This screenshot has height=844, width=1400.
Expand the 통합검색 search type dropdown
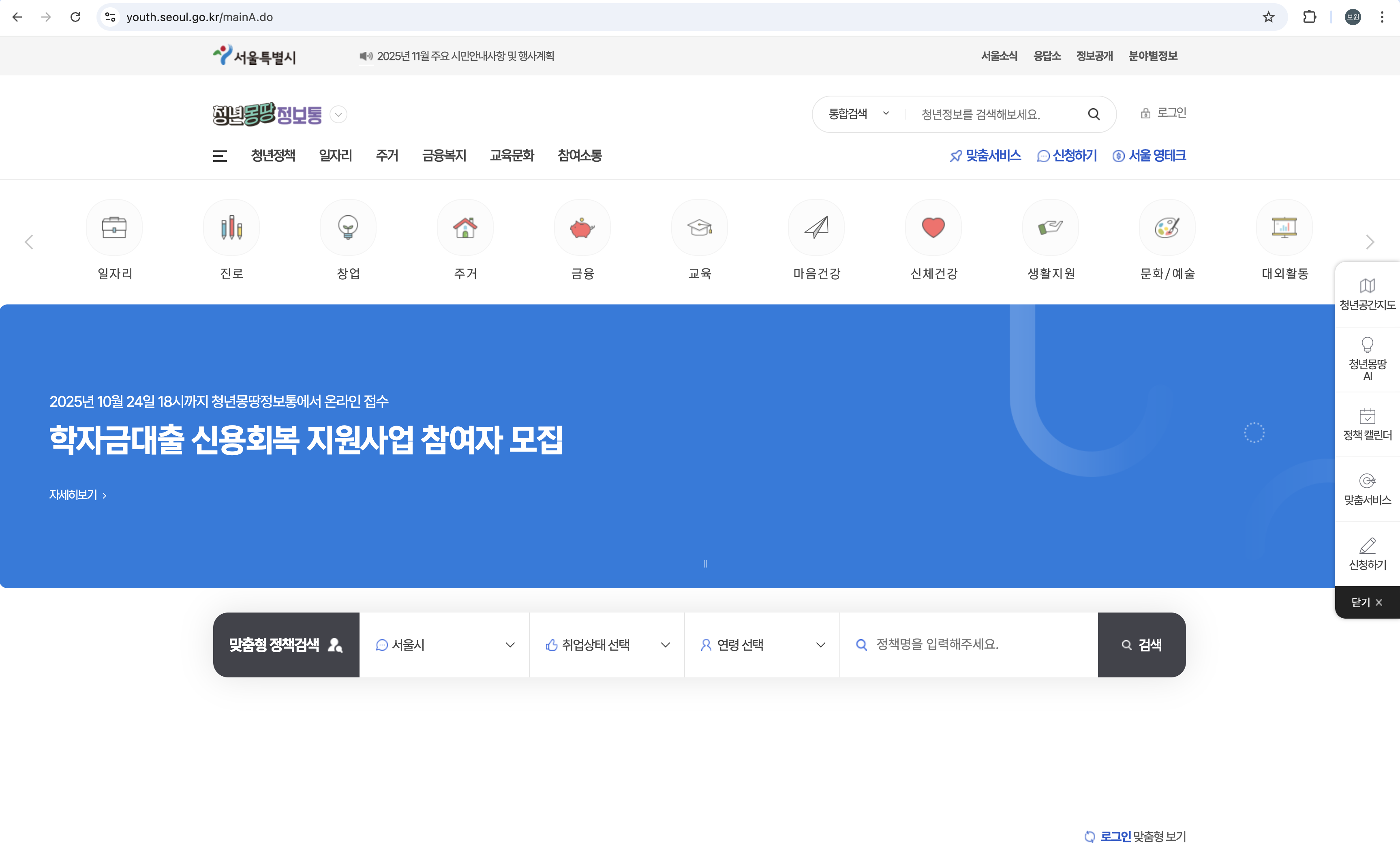858,114
